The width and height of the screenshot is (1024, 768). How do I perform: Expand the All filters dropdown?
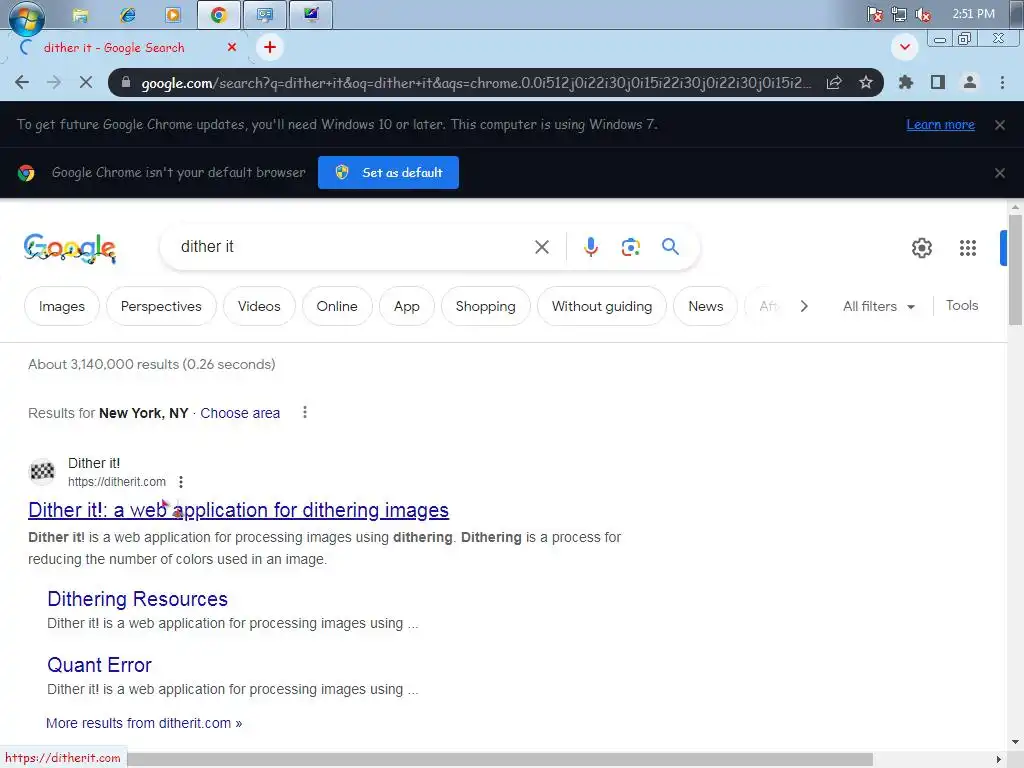click(879, 306)
